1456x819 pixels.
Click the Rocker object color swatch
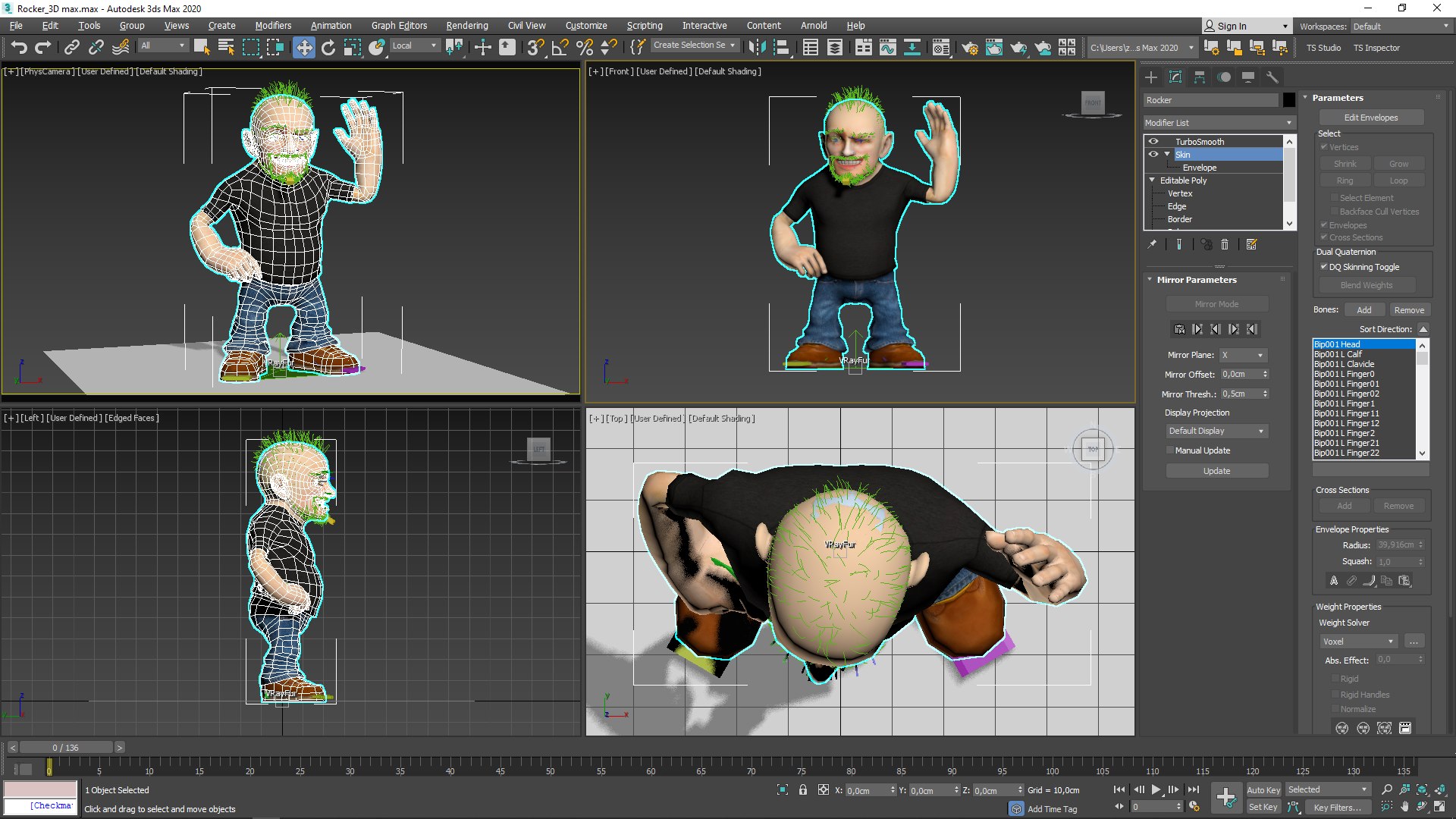click(x=1289, y=100)
